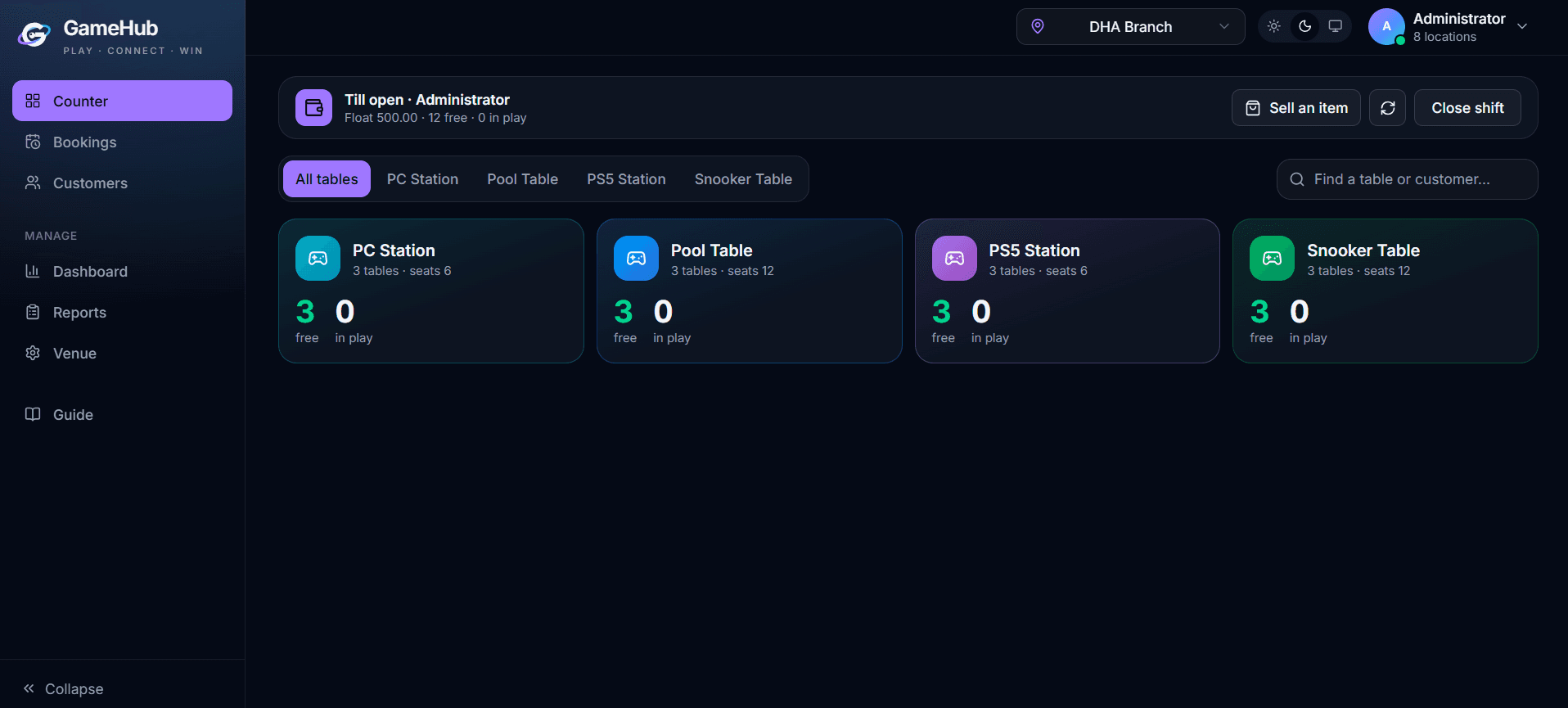Select system theme monitor icon

[1336, 26]
